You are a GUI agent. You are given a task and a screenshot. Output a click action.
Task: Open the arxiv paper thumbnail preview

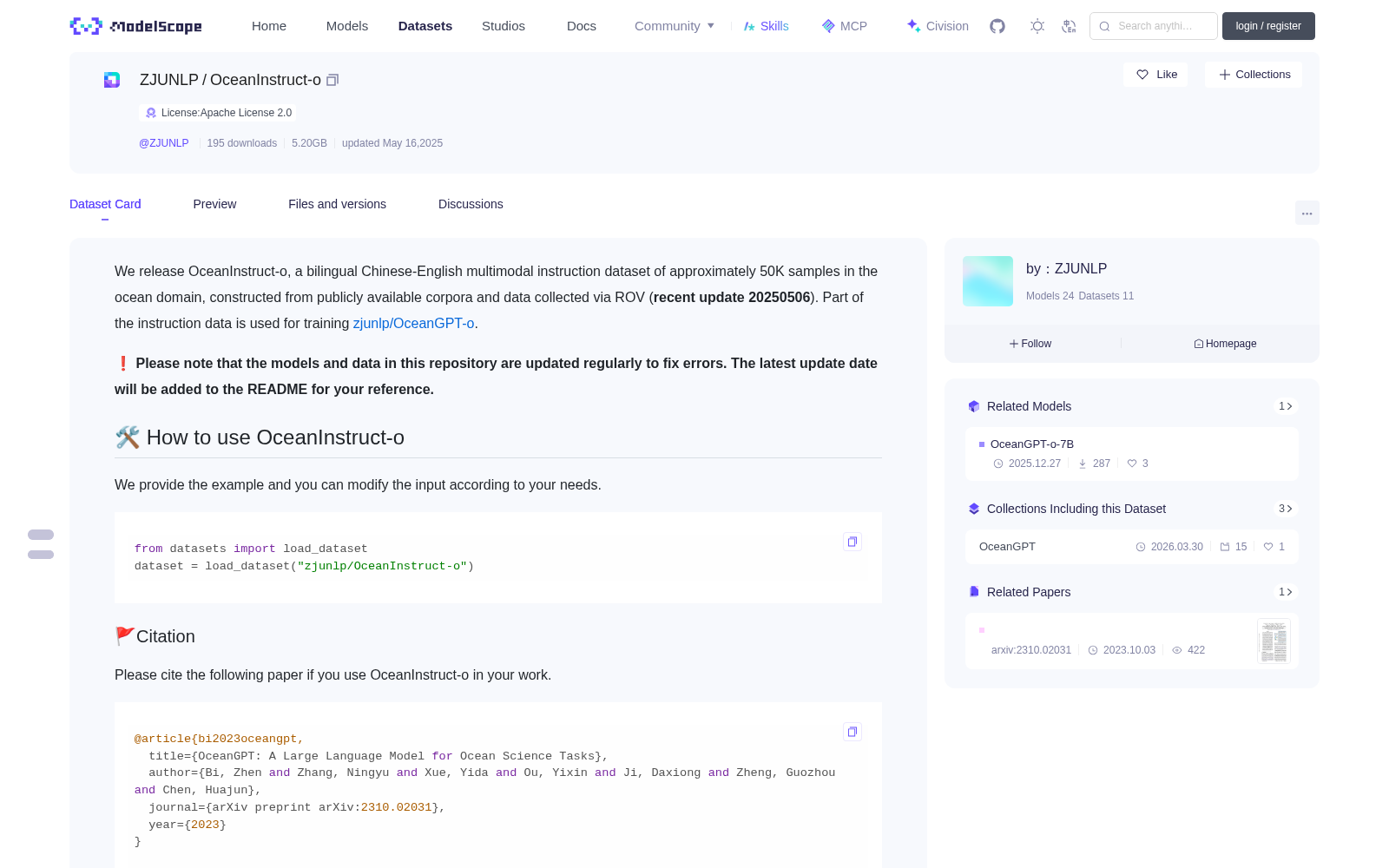(x=1274, y=641)
